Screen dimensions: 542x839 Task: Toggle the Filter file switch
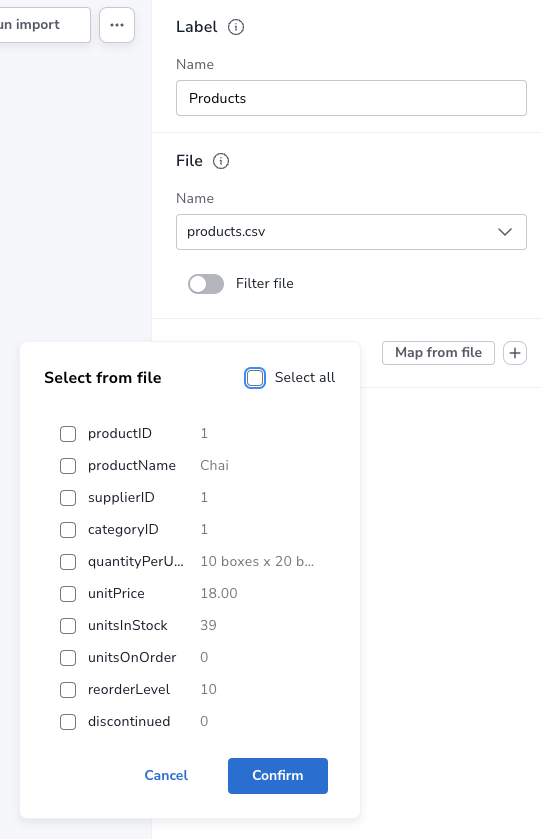(206, 284)
